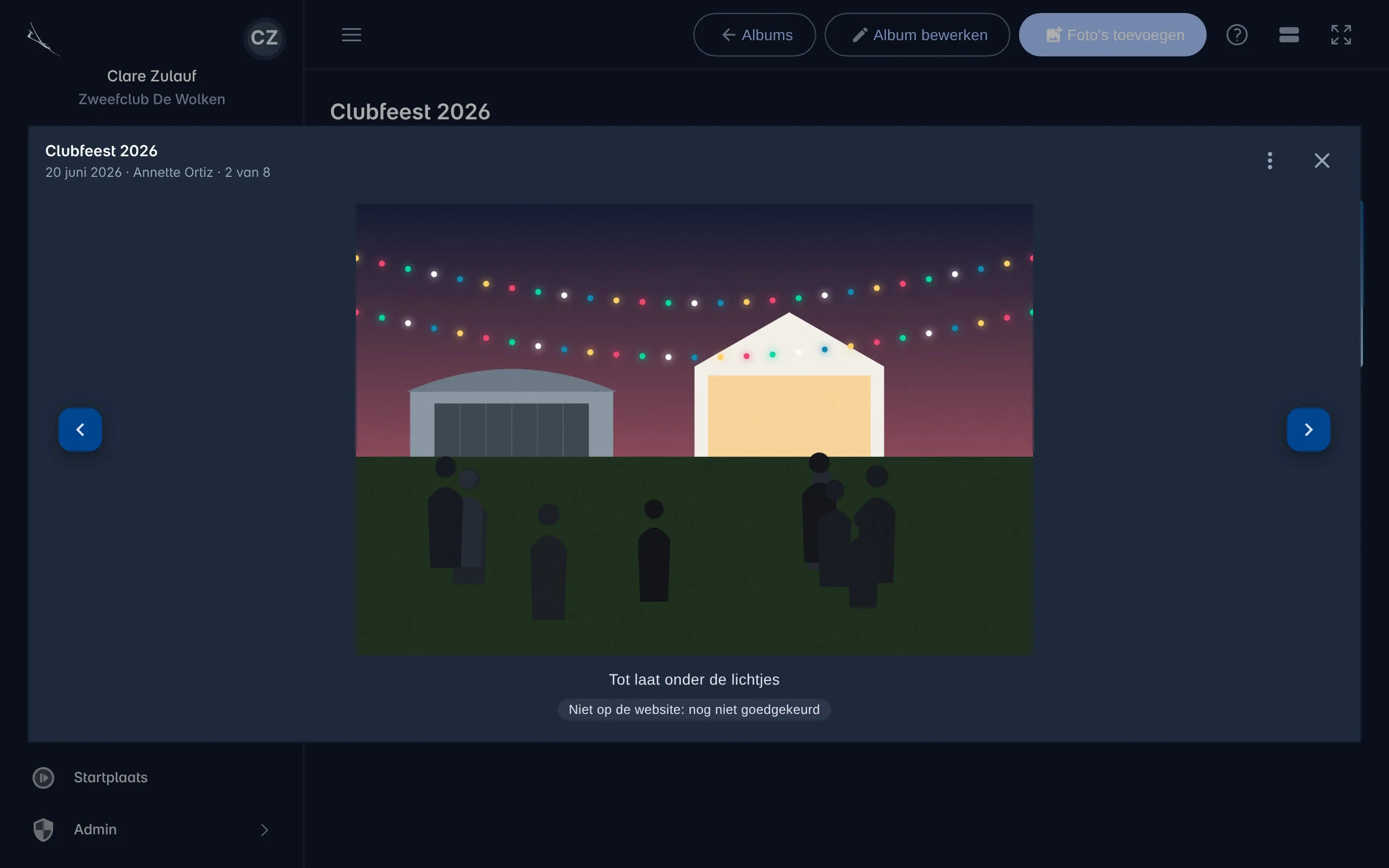Click the Clubfeest party photo
Image resolution: width=1389 pixels, height=868 pixels.
click(694, 430)
